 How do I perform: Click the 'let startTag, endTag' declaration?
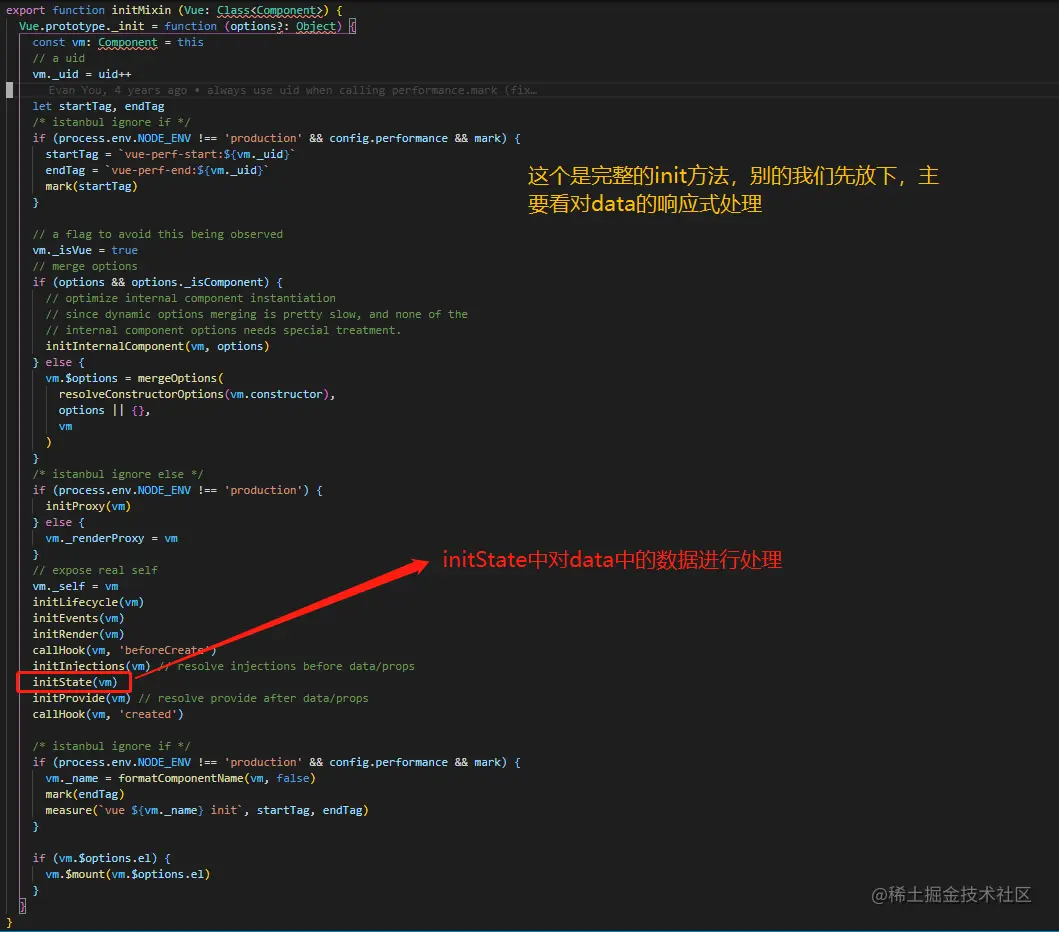click(99, 106)
